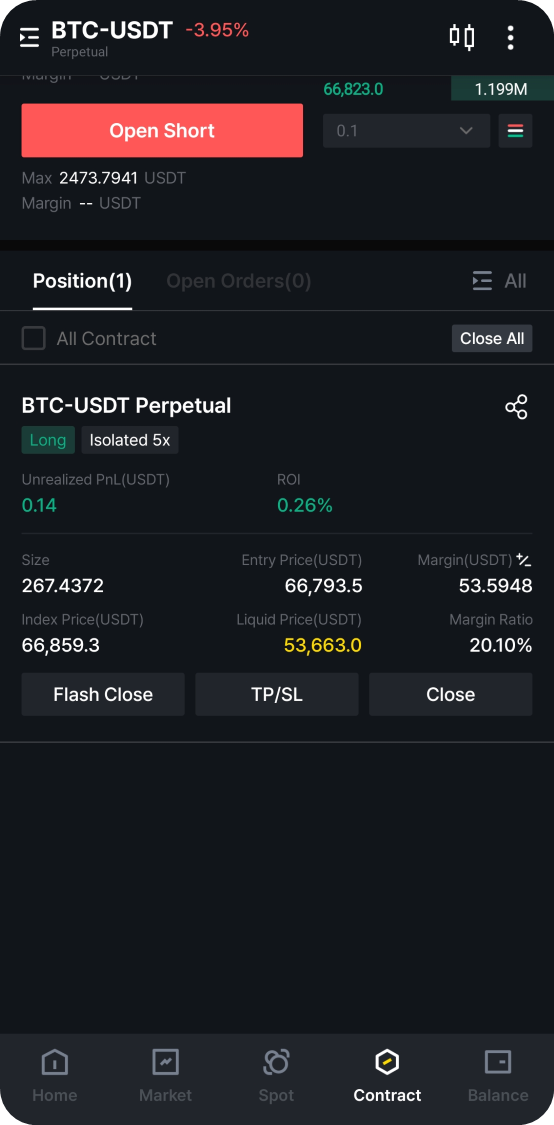Toggle order book layout icon
Image resolution: width=554 pixels, height=1125 pixels.
click(x=515, y=131)
